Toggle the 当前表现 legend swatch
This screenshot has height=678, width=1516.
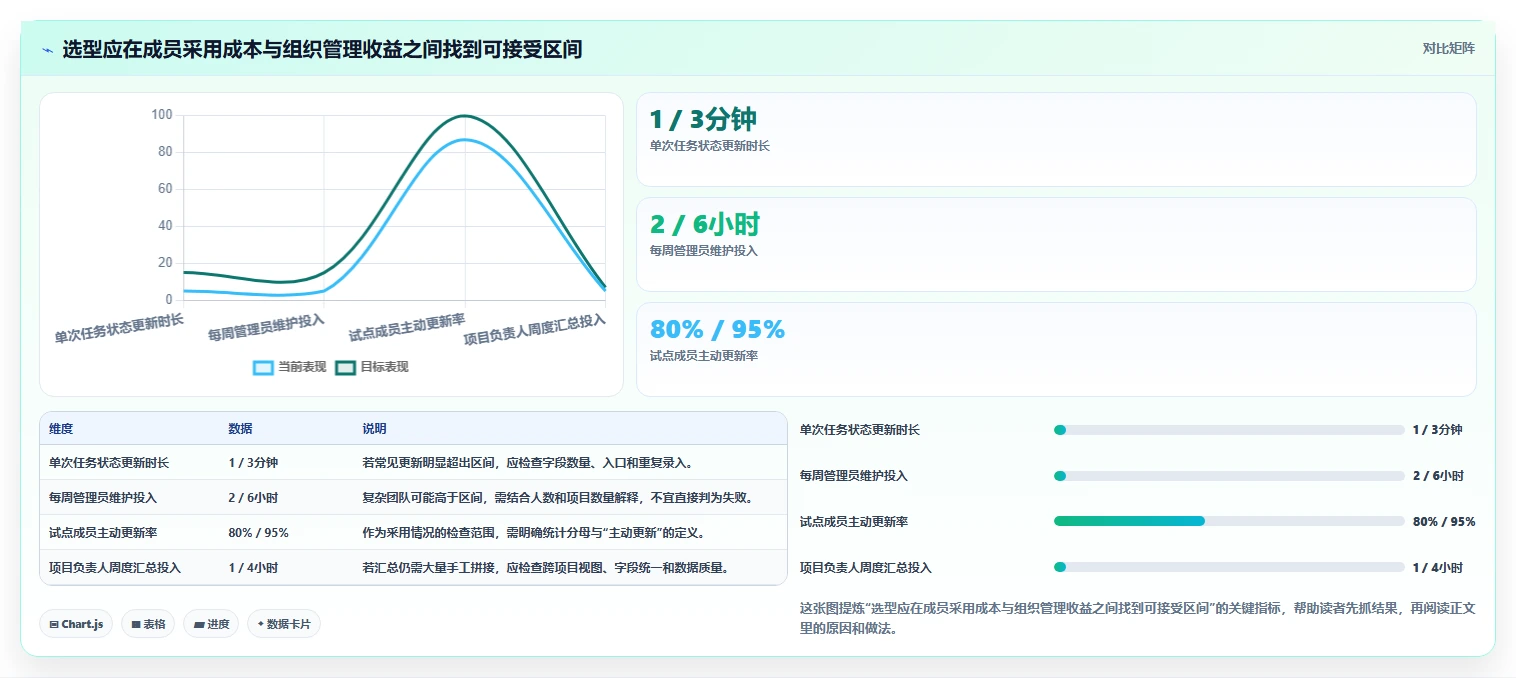(x=263, y=367)
